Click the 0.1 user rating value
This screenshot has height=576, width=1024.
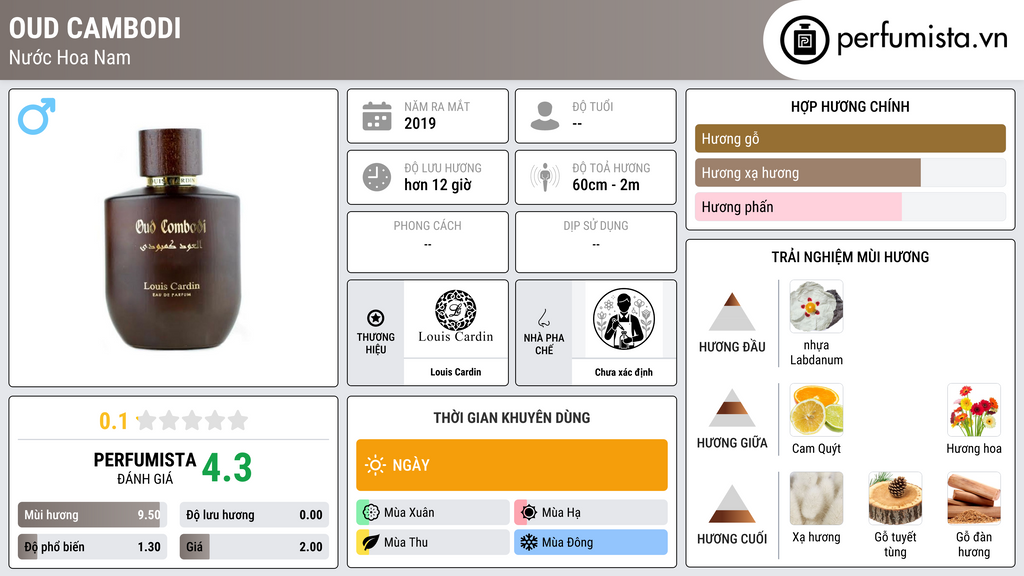point(114,421)
